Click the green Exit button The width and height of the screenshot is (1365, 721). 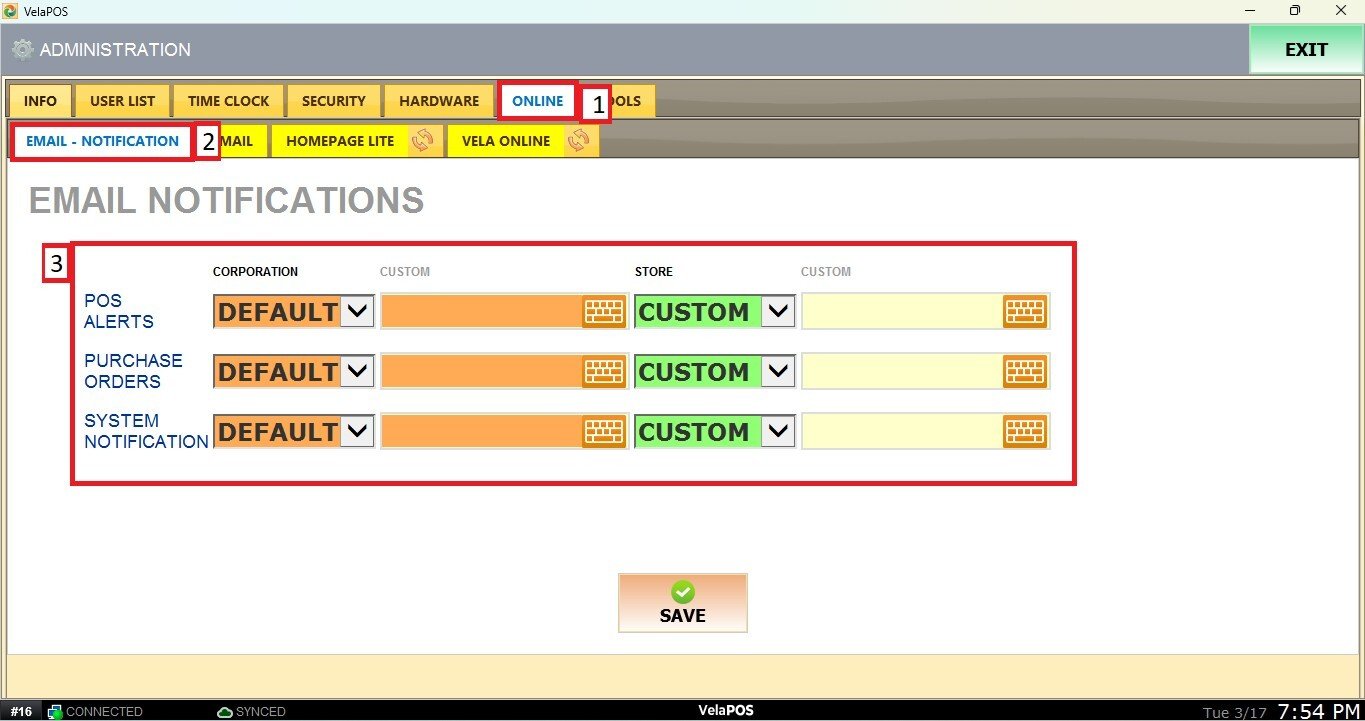click(x=1305, y=50)
